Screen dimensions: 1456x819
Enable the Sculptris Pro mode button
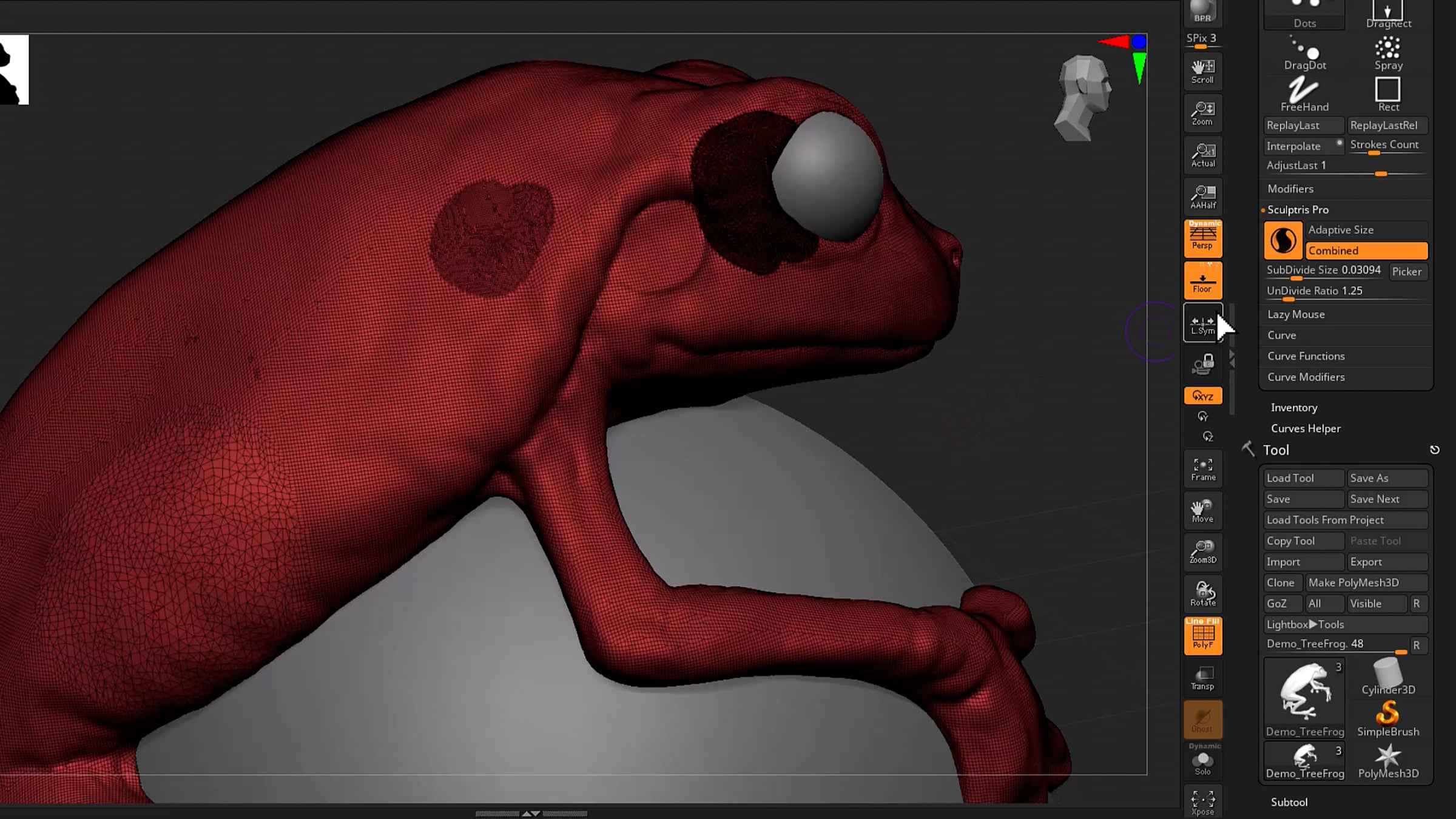tap(1282, 240)
